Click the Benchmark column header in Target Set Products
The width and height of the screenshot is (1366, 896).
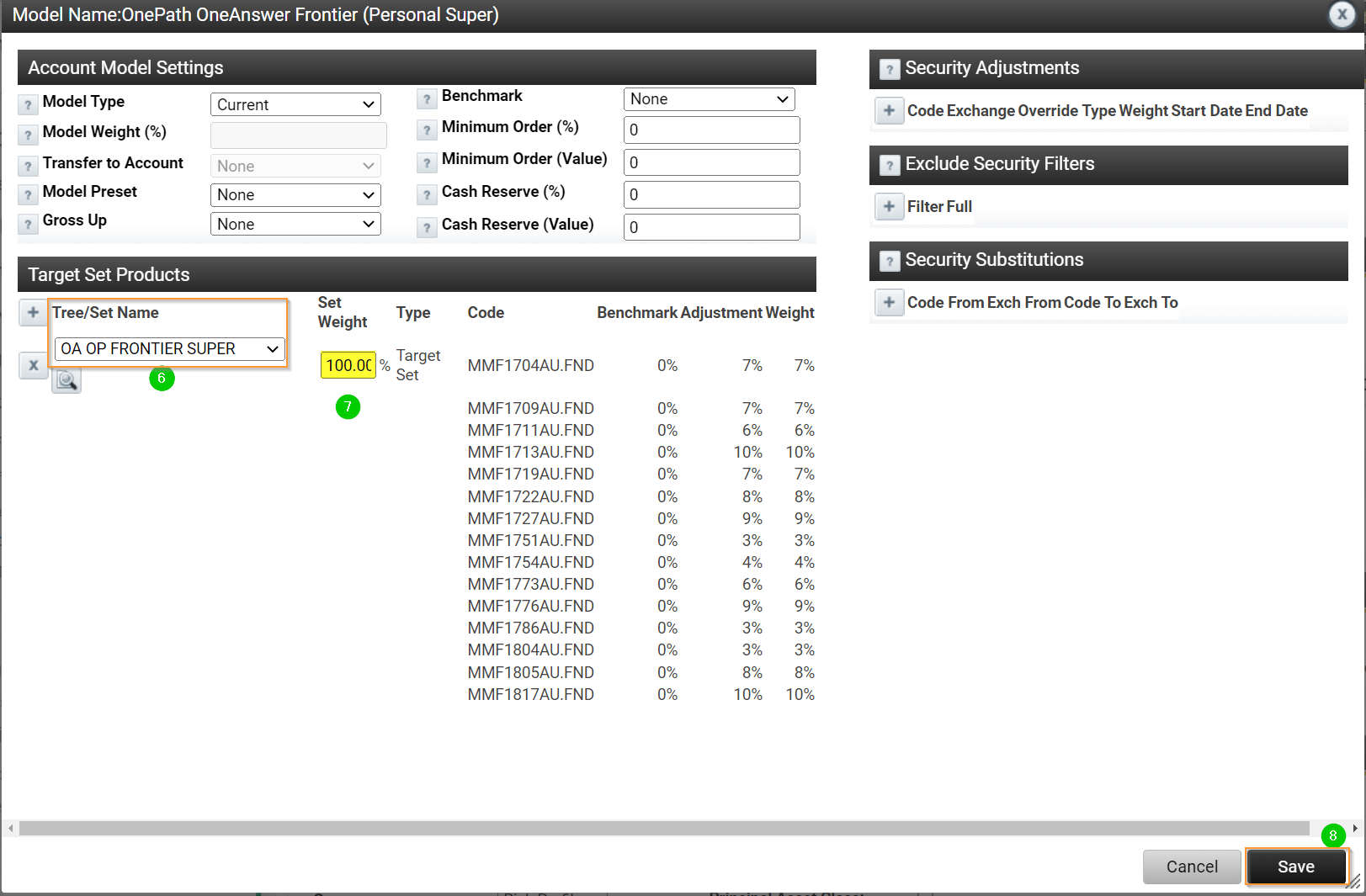click(638, 312)
